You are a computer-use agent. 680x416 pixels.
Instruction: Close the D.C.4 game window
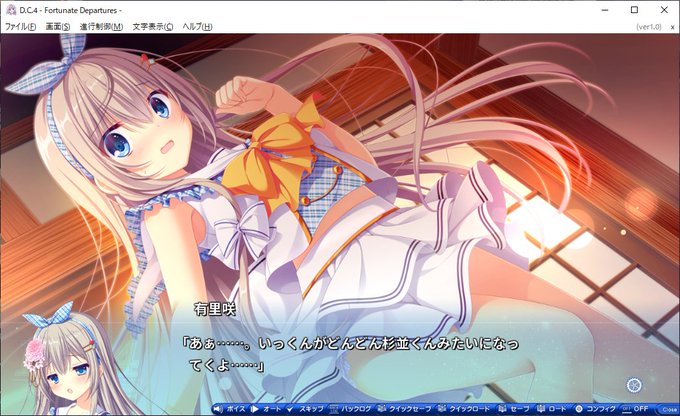664,10
